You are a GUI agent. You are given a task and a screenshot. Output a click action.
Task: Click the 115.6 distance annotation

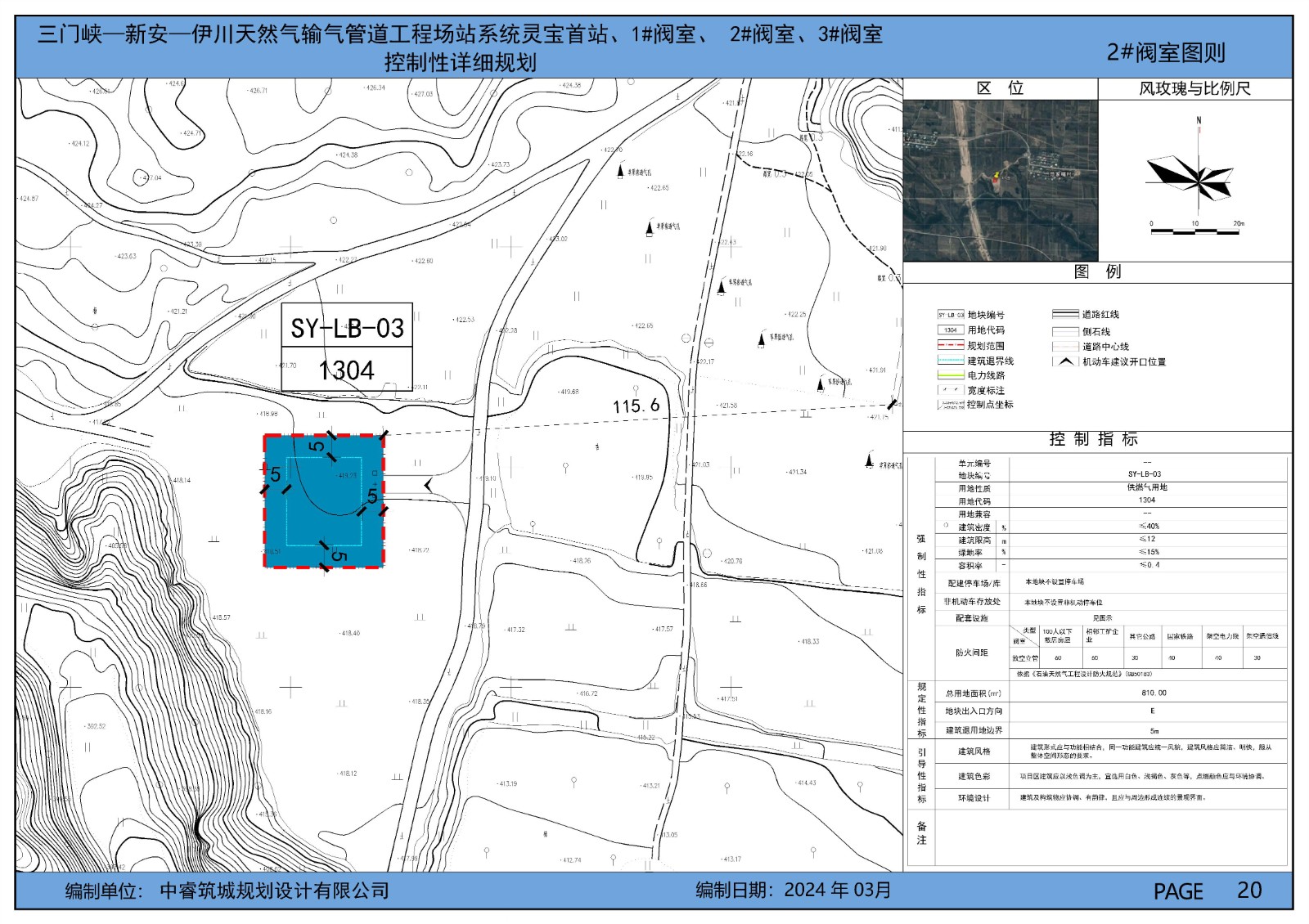[636, 406]
